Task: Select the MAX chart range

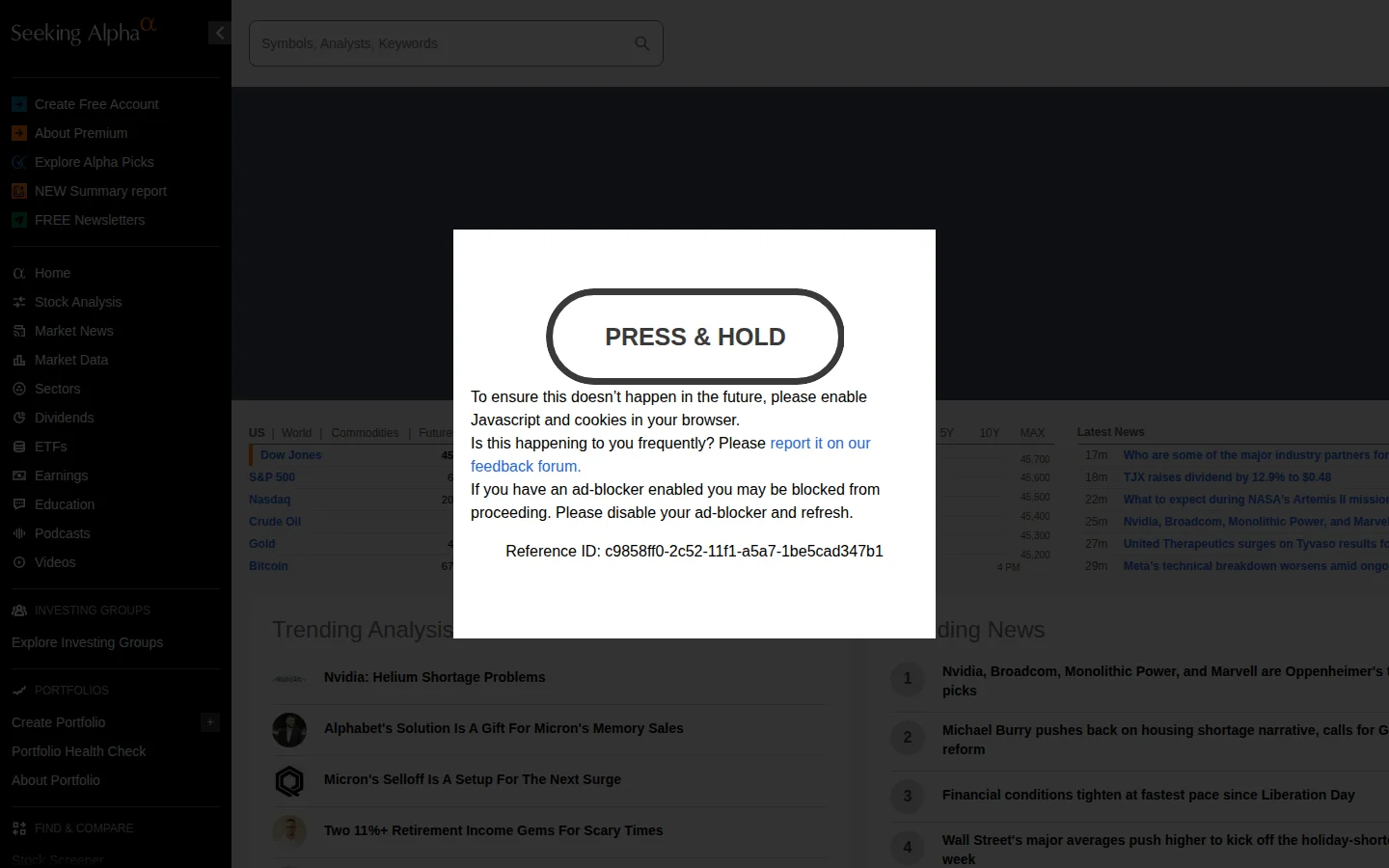Action: click(x=1032, y=433)
